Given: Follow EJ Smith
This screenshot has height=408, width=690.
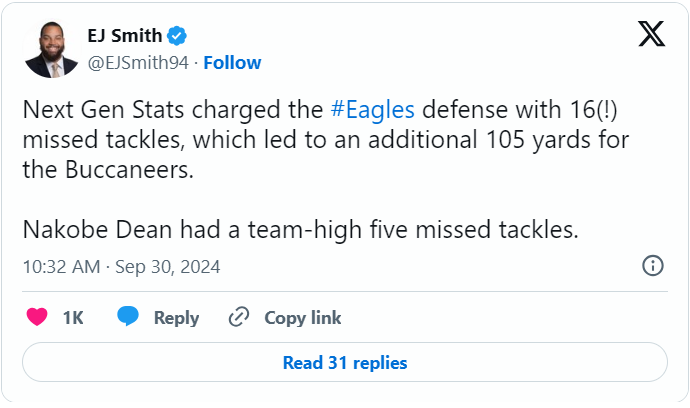Looking at the screenshot, I should [233, 62].
